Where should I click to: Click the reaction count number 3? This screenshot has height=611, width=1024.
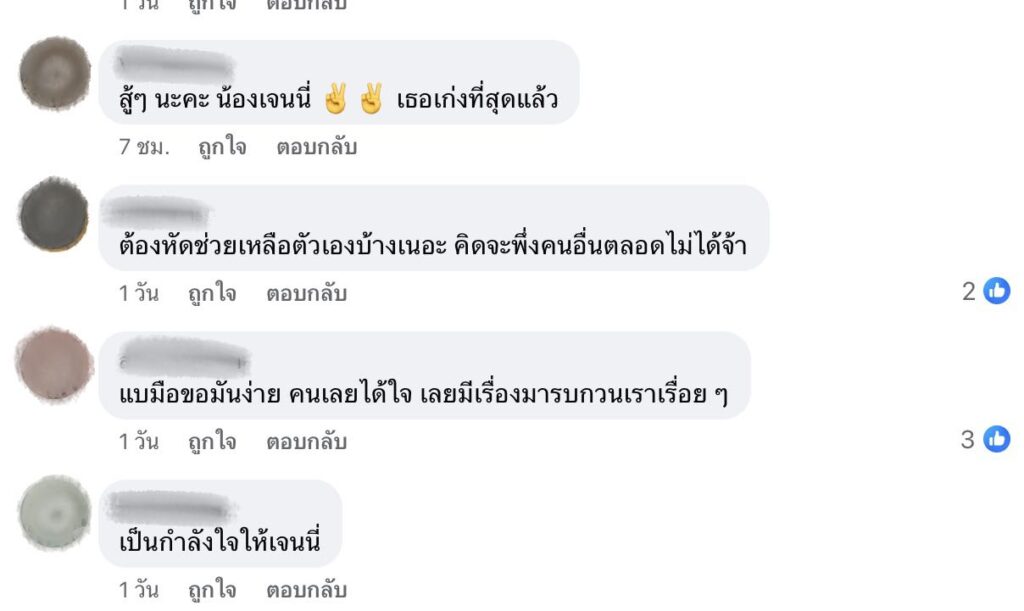pyautogui.click(x=968, y=439)
